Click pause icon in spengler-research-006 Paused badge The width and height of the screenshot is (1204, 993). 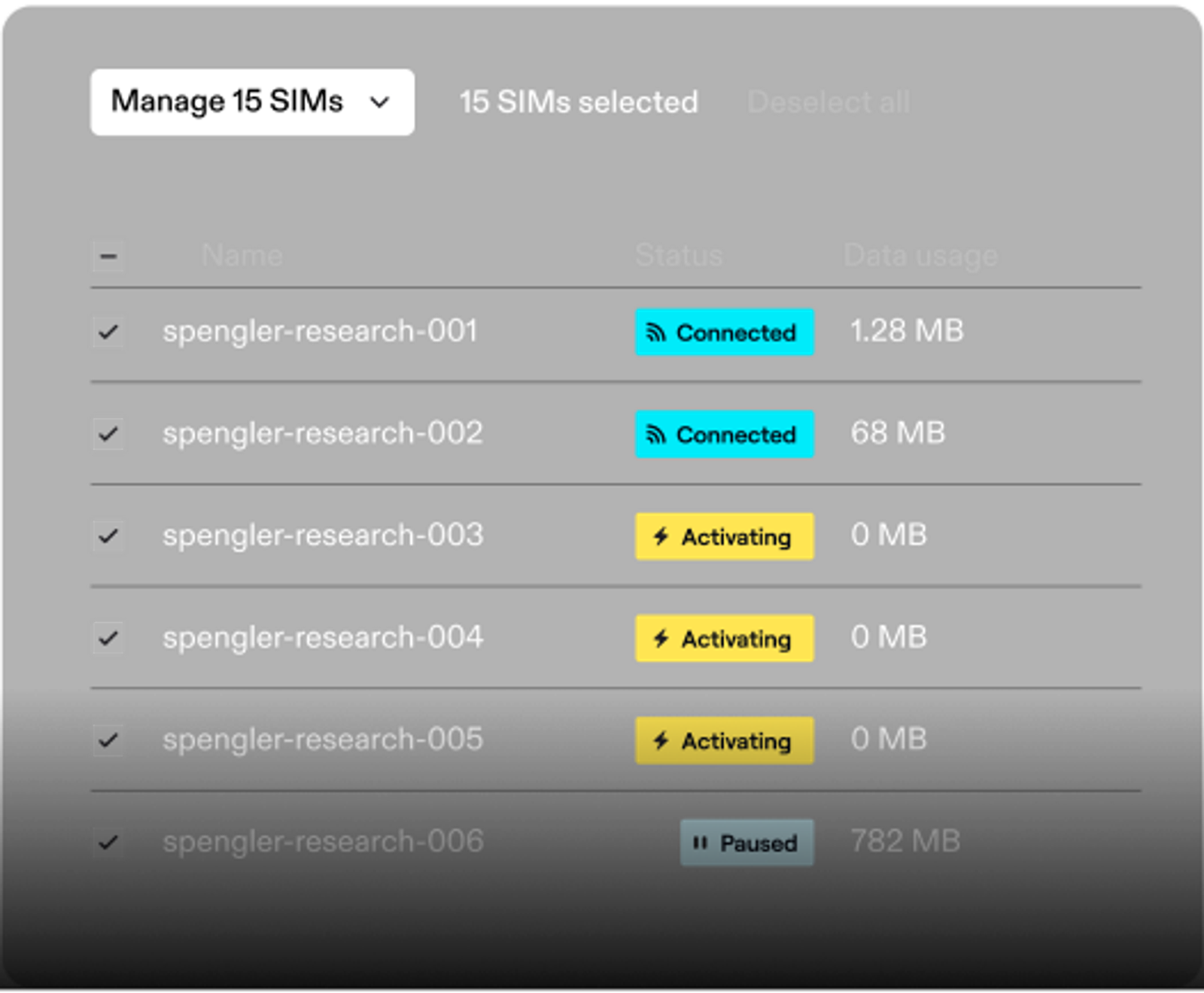pos(700,843)
